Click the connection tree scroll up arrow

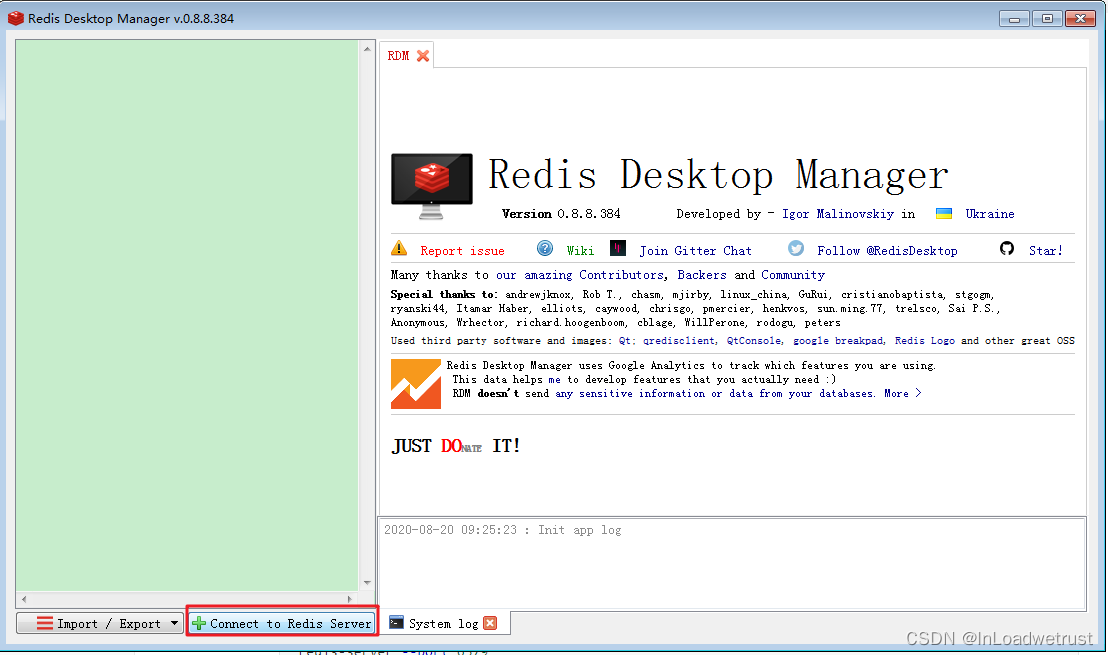click(367, 49)
